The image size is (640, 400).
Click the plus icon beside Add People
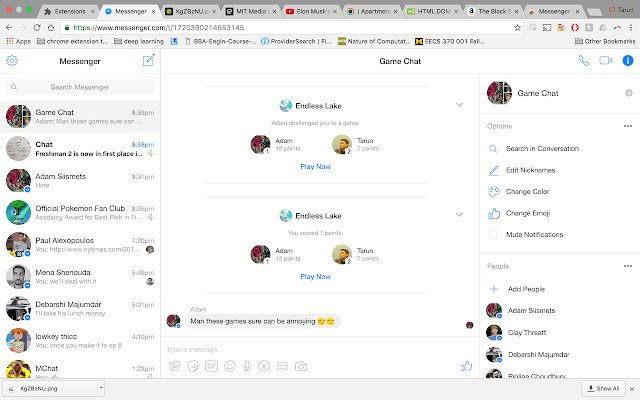tap(494, 289)
